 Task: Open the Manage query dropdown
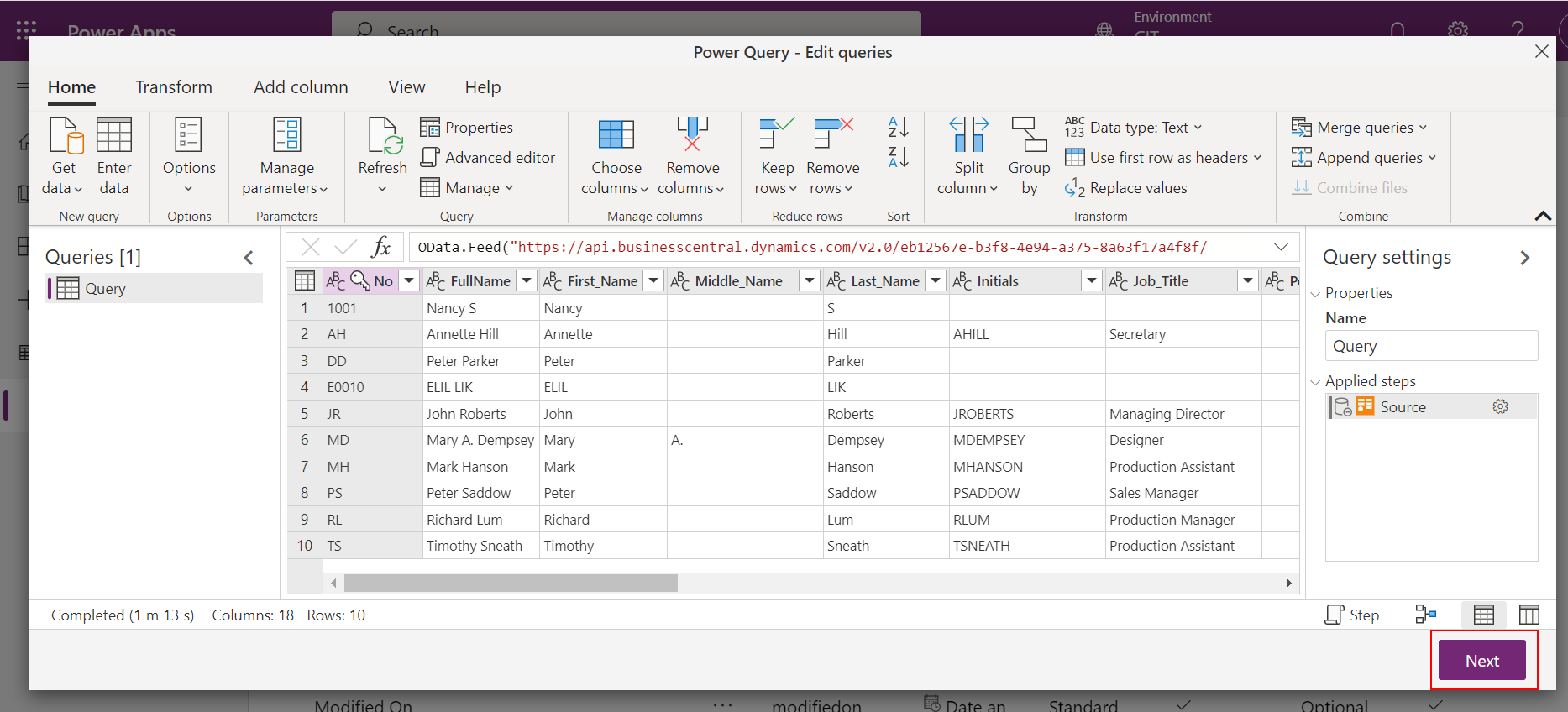click(467, 188)
